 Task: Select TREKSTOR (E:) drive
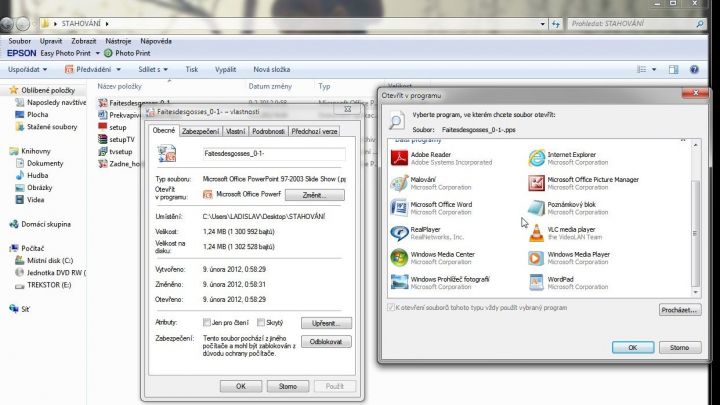(x=43, y=285)
